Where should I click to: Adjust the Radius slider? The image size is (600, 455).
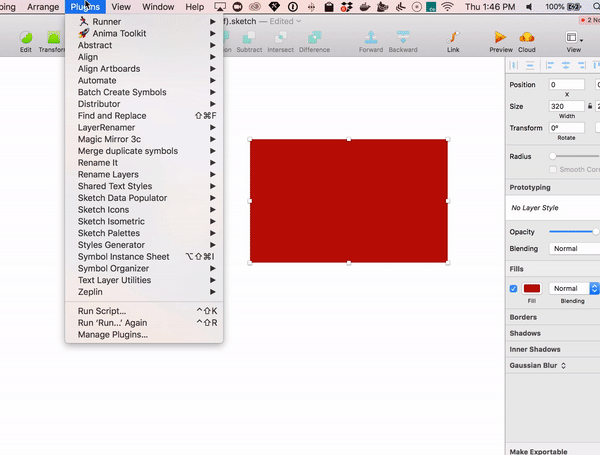pos(574,156)
